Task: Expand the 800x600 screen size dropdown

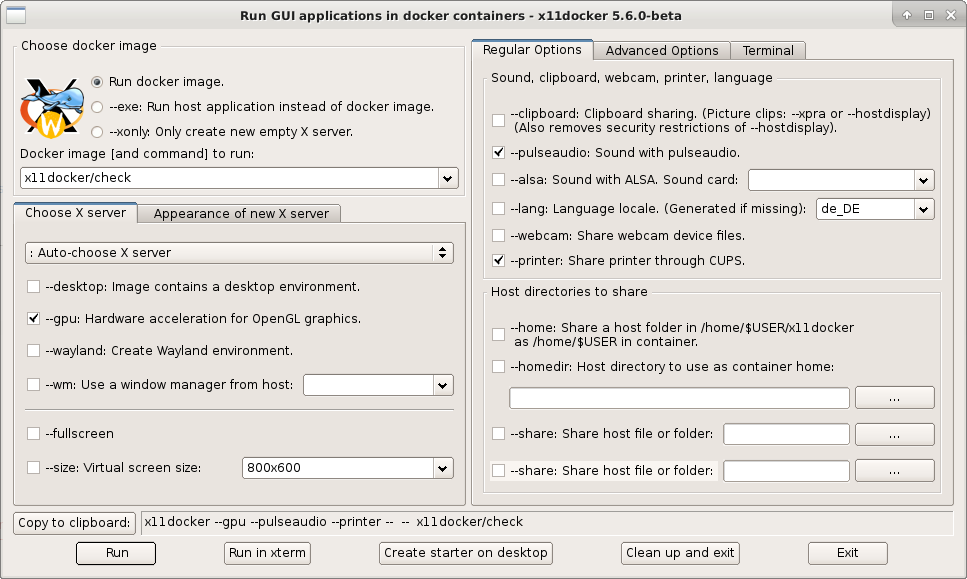Action: click(442, 468)
